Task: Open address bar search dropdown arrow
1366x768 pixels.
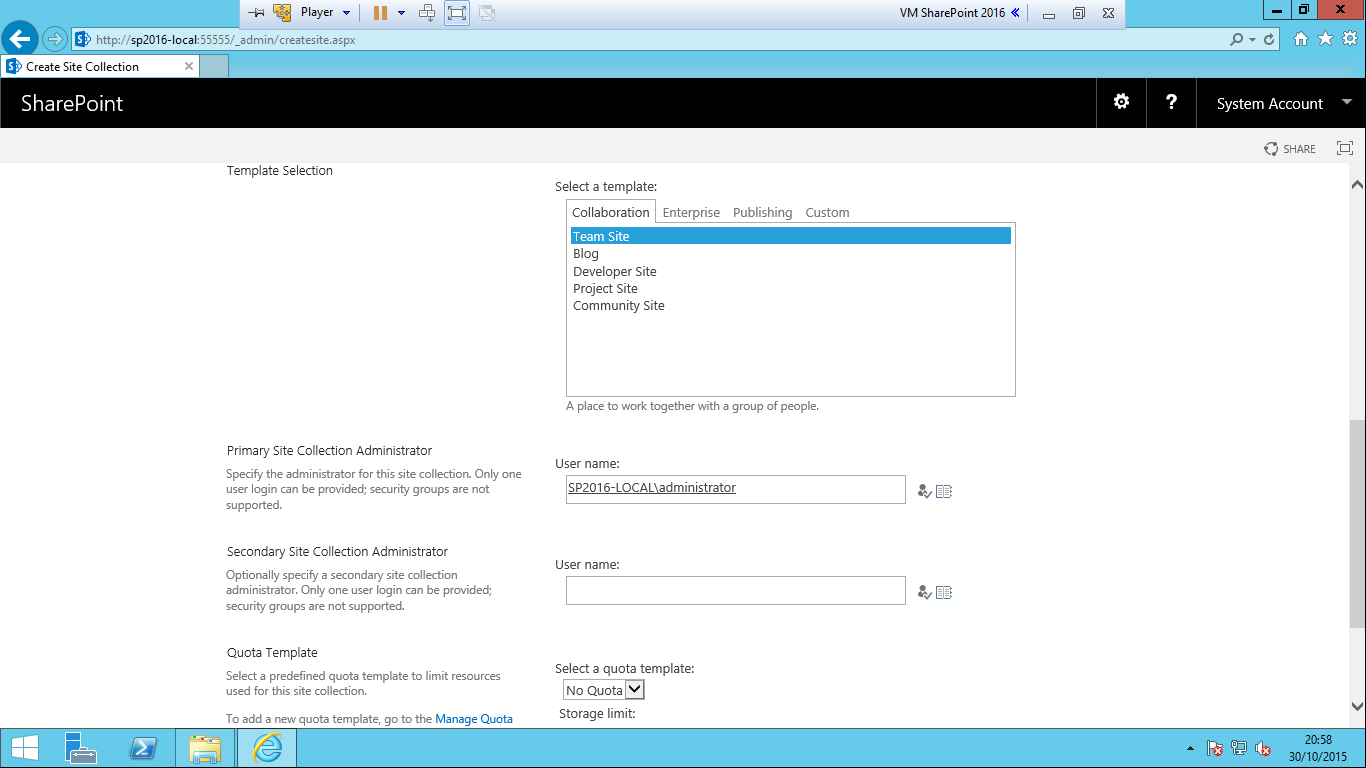Action: point(1253,40)
